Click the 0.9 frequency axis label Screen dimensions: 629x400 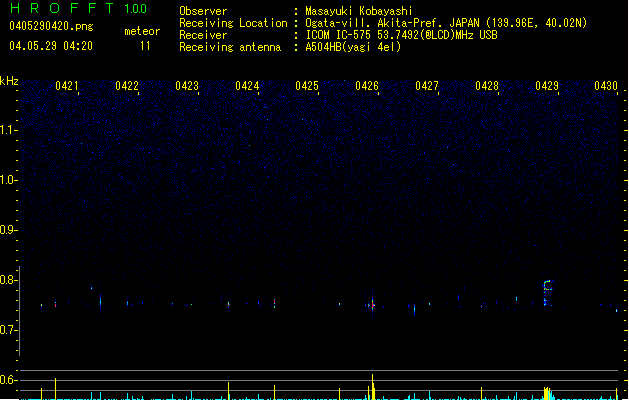9,230
